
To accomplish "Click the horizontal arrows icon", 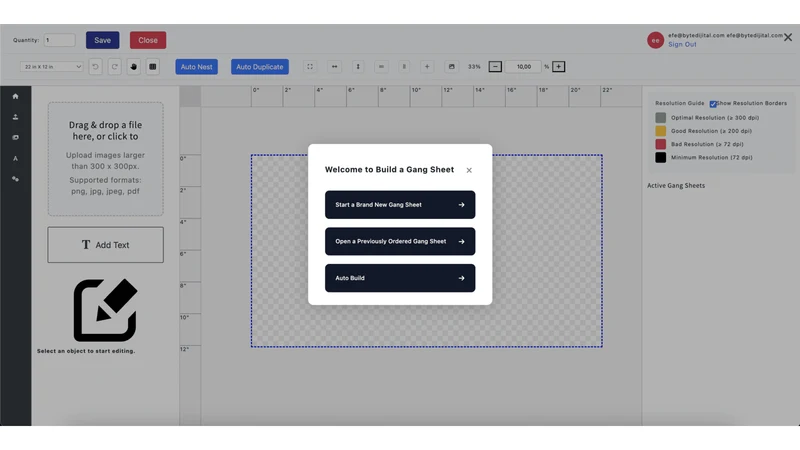I will tap(334, 67).
